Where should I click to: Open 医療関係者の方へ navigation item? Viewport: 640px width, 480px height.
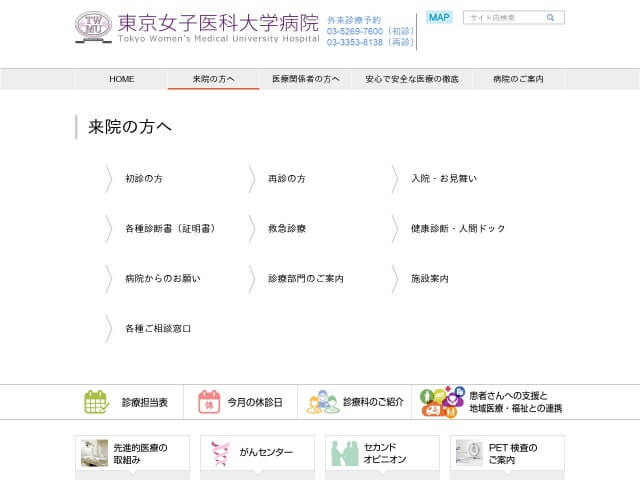coord(306,79)
